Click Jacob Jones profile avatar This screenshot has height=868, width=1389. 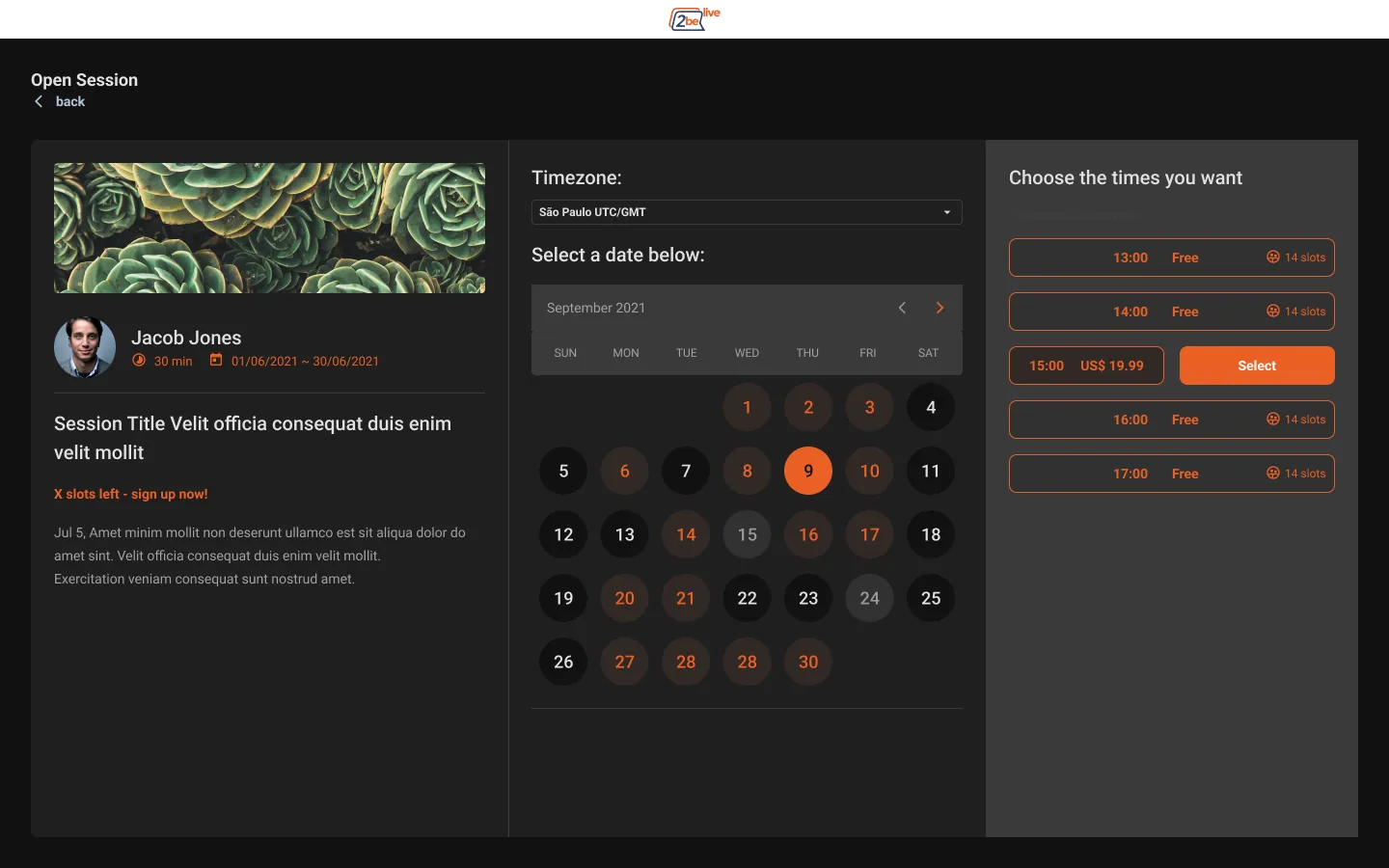[85, 347]
